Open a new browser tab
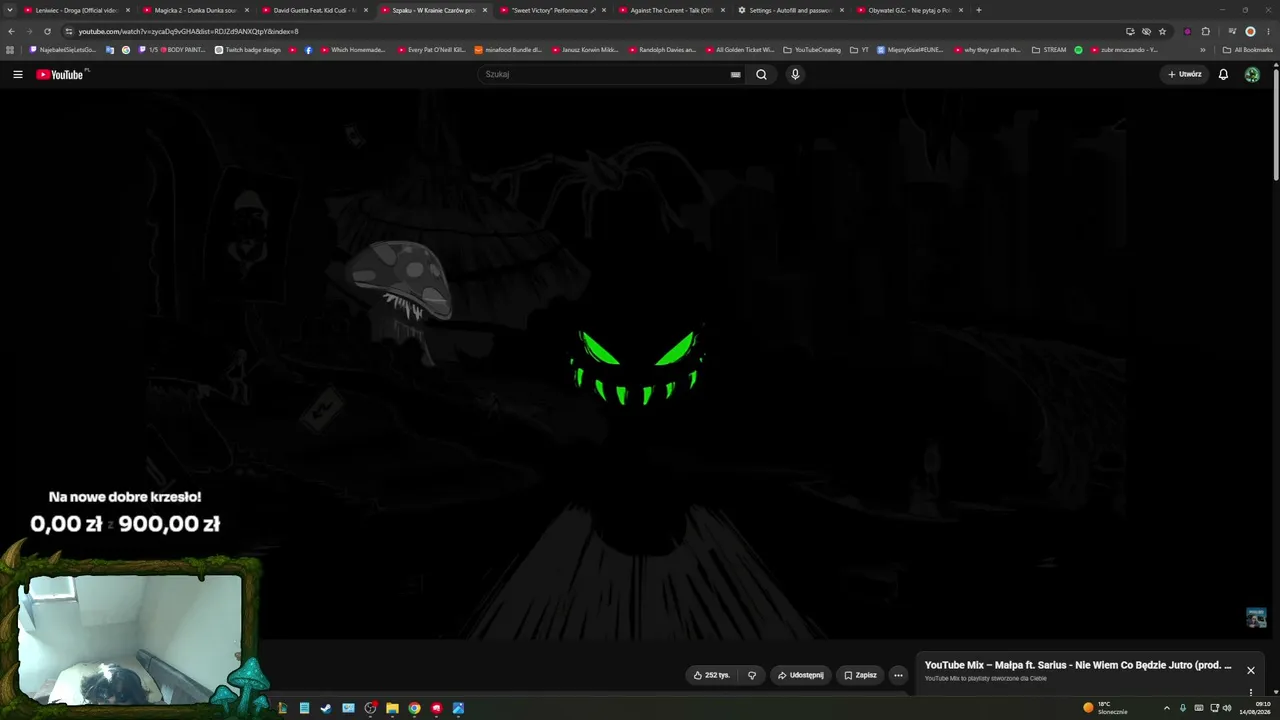This screenshot has width=1280, height=720. (978, 10)
